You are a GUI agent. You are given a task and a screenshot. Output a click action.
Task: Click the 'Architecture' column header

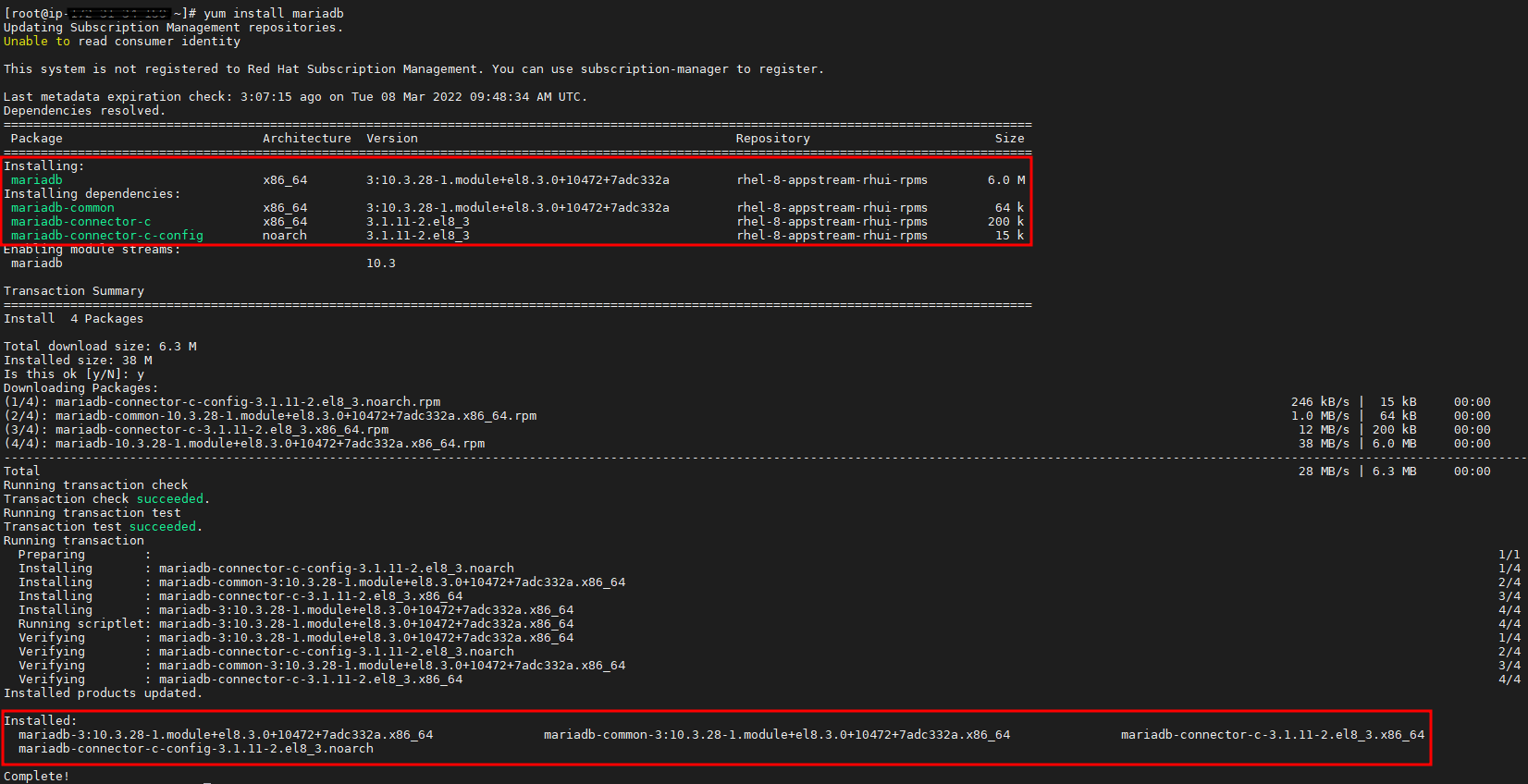[x=307, y=138]
